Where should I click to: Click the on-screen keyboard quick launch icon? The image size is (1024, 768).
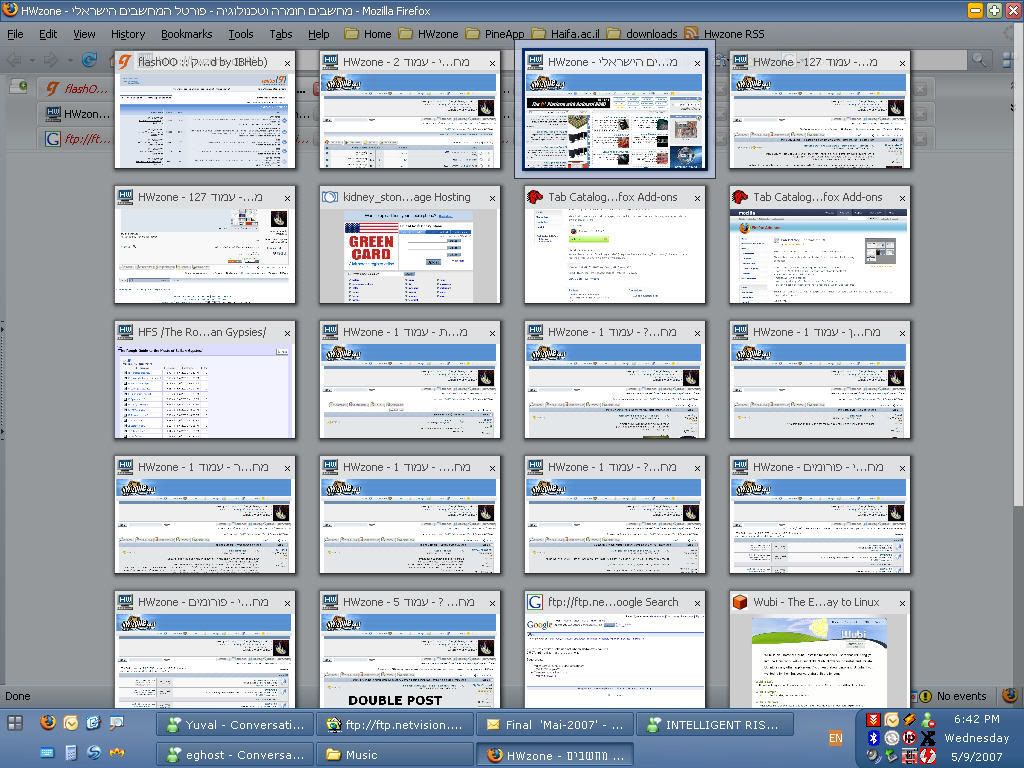click(47, 753)
